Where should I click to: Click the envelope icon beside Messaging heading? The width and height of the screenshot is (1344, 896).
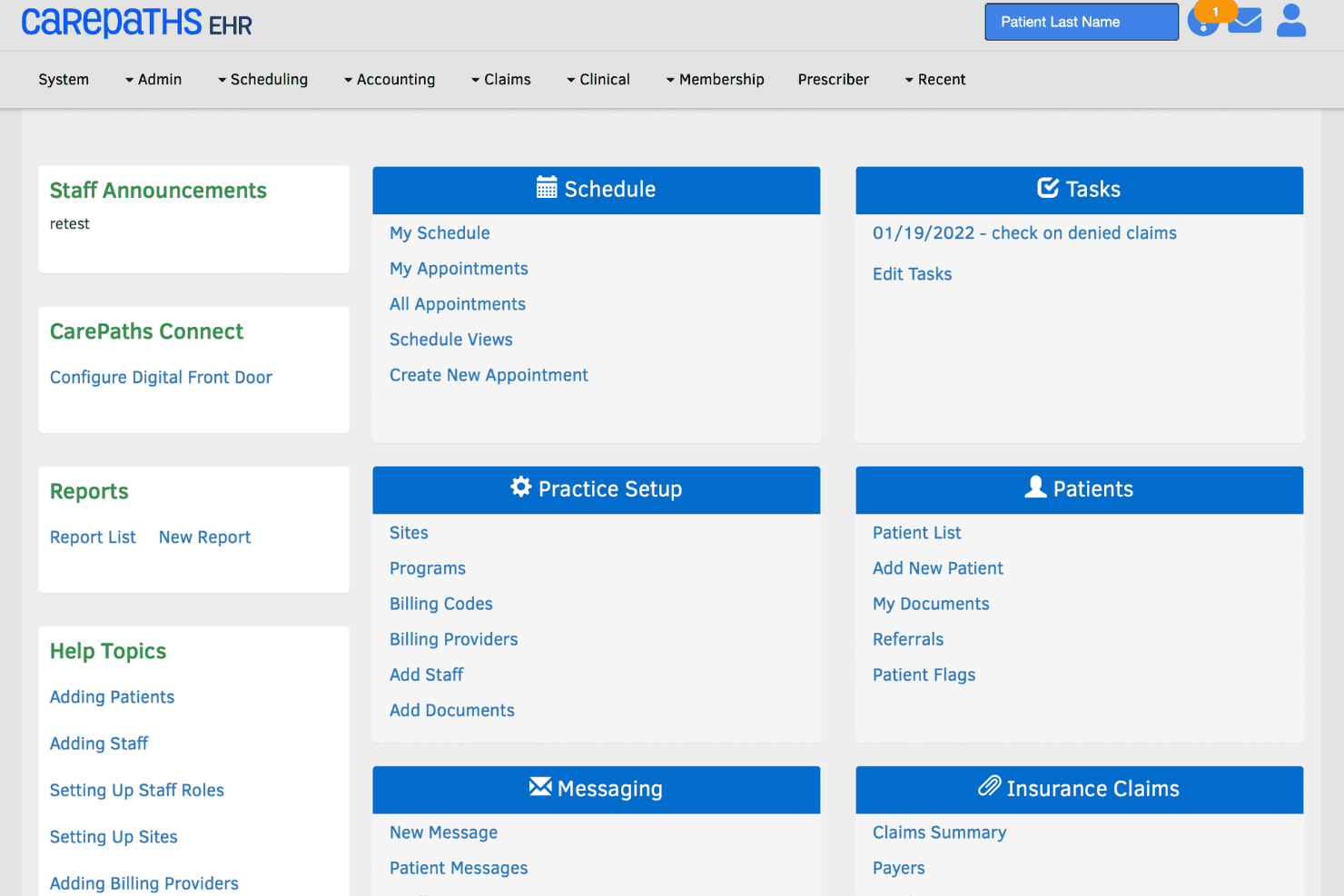tap(540, 786)
